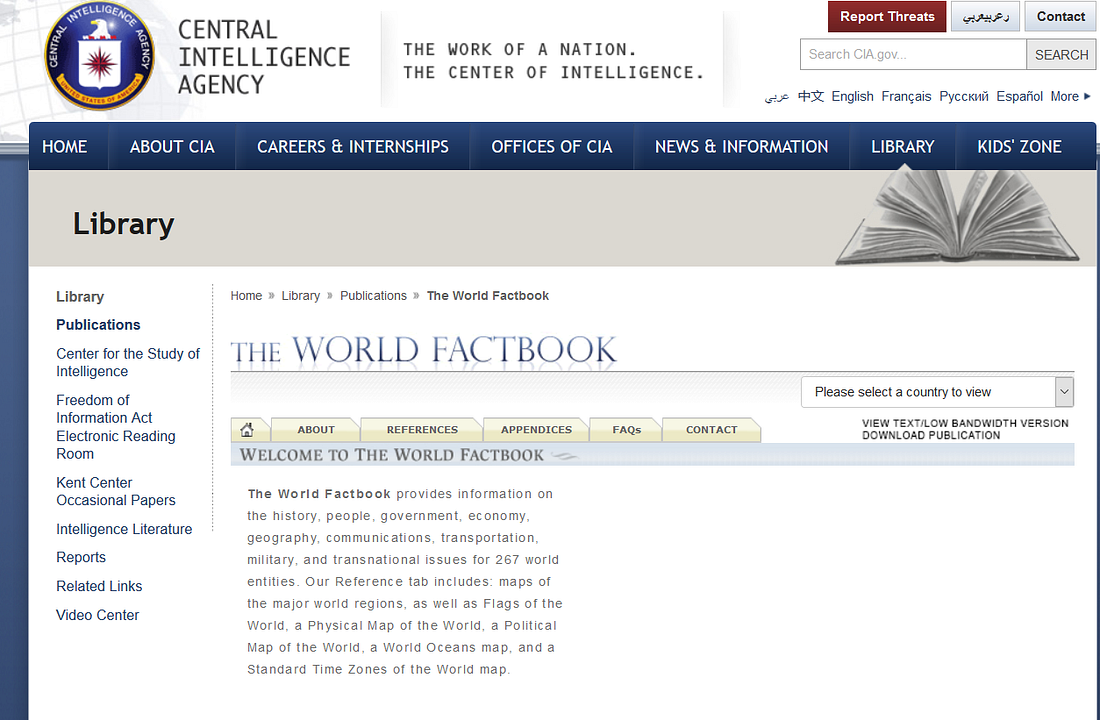The width and height of the screenshot is (1100, 720).
Task: Click the dropdown arrow beside 'Please select a country'
Action: 1063,391
